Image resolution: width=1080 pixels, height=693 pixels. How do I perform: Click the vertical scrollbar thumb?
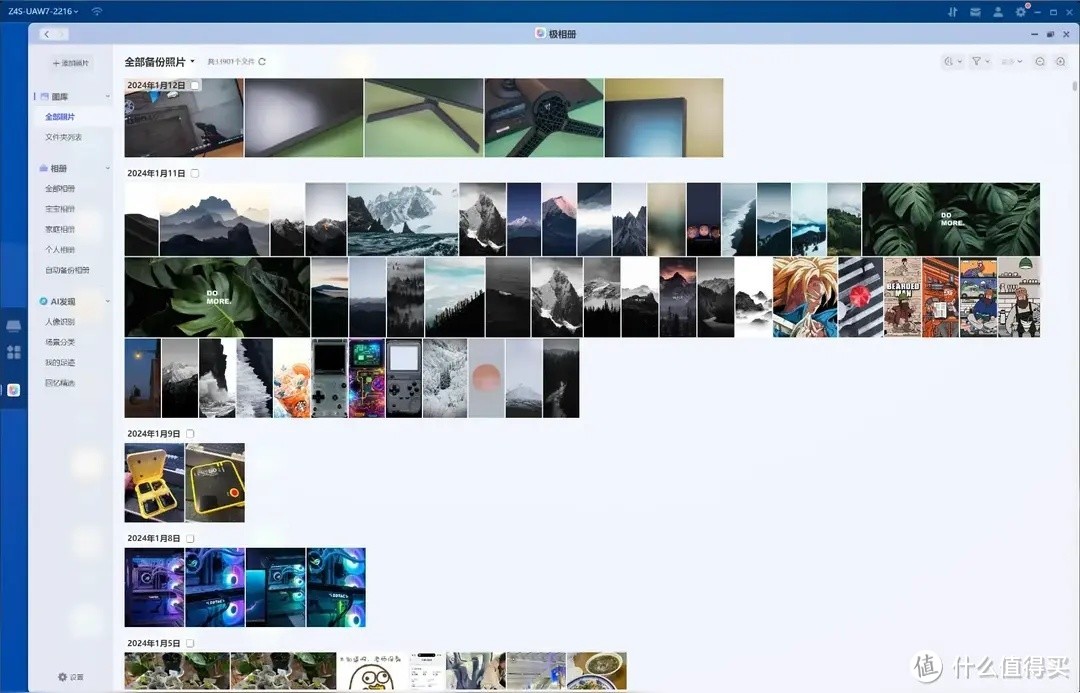[x=1074, y=87]
